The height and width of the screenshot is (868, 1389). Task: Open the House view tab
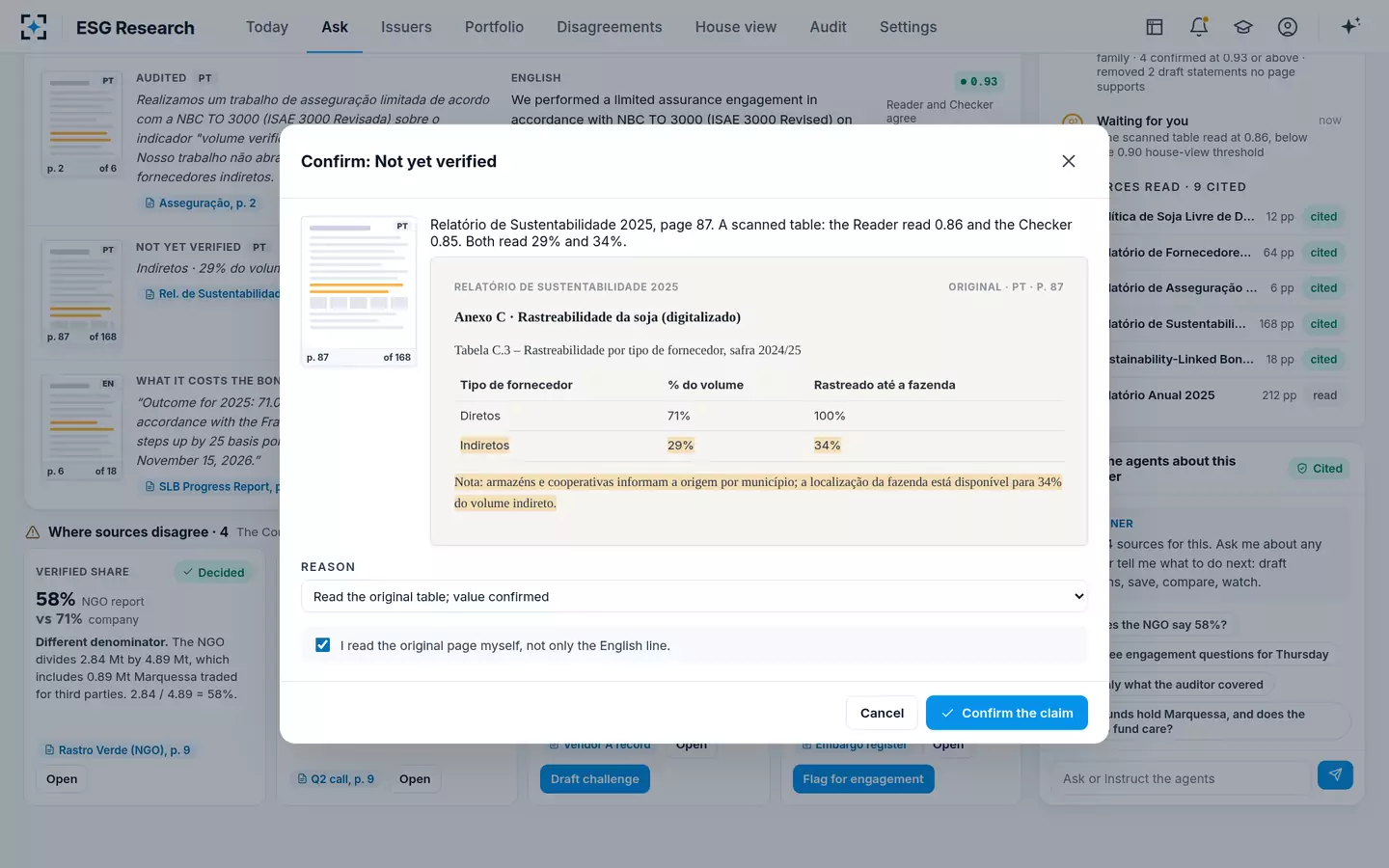pos(736,27)
